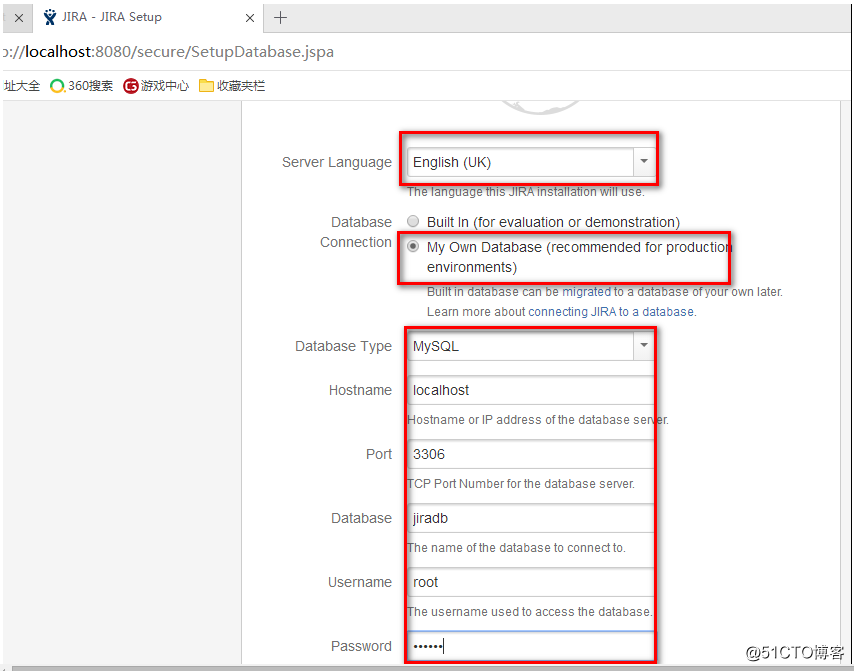Open the 址大全 bookmark
Screen dimensions: 854x671
click(22, 86)
